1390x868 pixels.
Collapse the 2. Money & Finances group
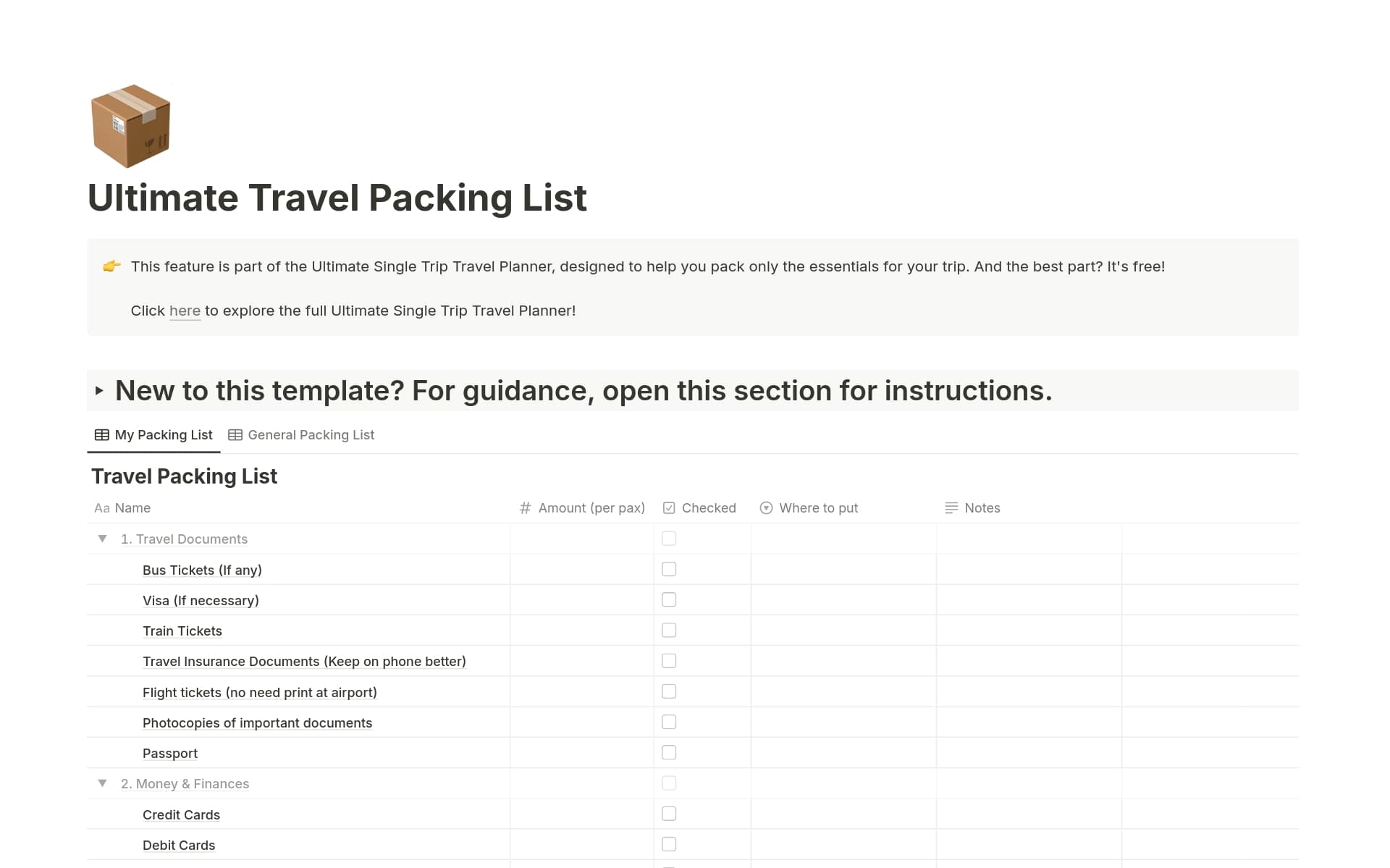click(101, 783)
